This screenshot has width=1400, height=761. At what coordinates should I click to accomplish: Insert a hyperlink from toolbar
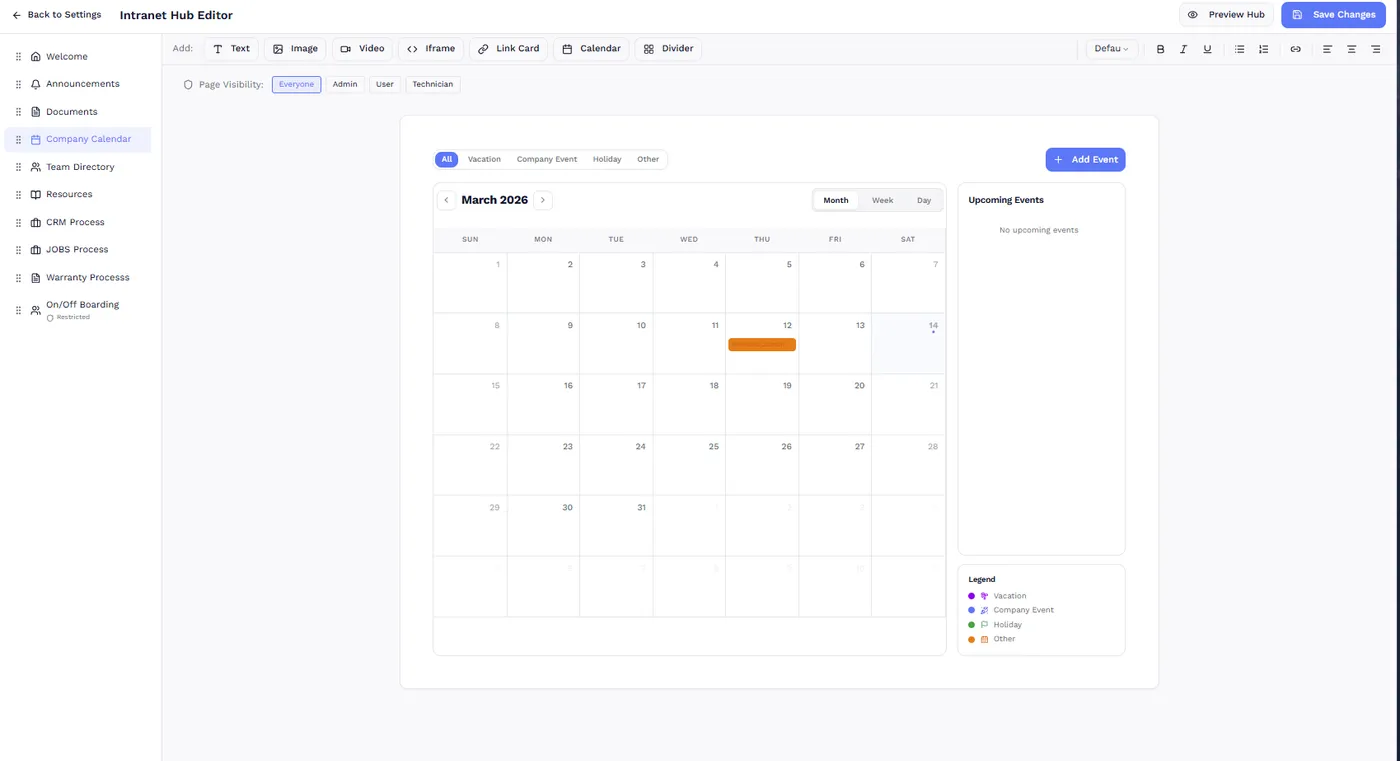coord(1295,49)
